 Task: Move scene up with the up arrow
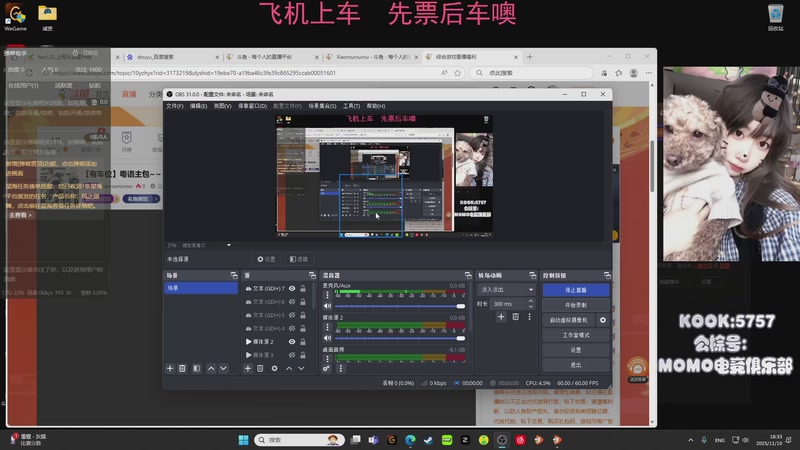tap(211, 368)
